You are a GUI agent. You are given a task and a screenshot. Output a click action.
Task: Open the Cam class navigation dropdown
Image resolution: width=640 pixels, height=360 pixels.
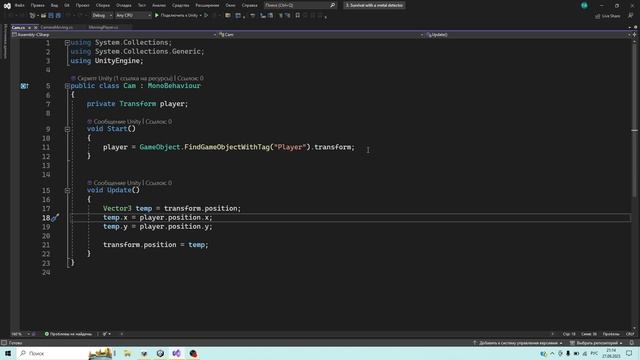[x=321, y=35]
